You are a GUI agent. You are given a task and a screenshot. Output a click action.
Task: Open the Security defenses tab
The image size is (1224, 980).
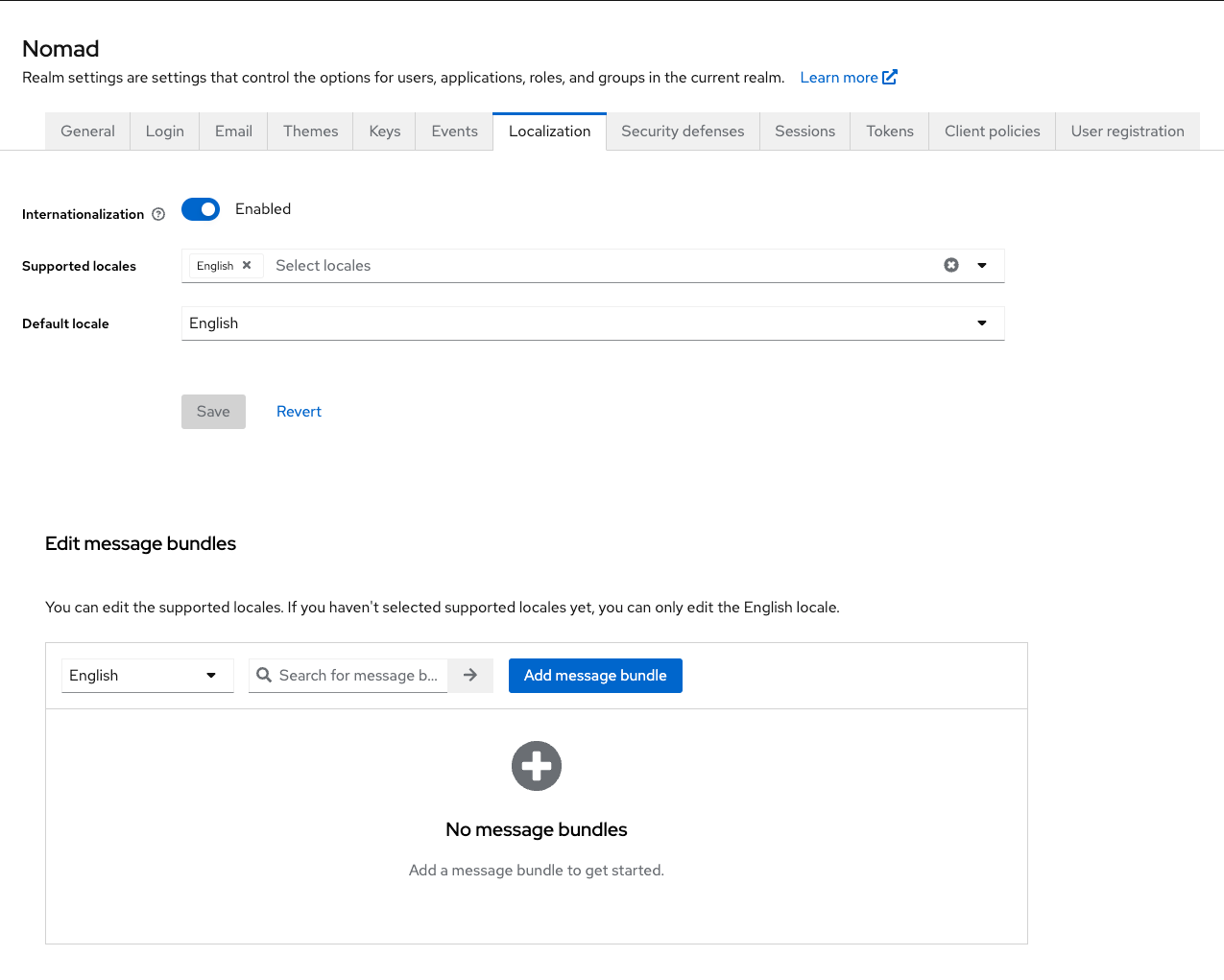[x=683, y=131]
